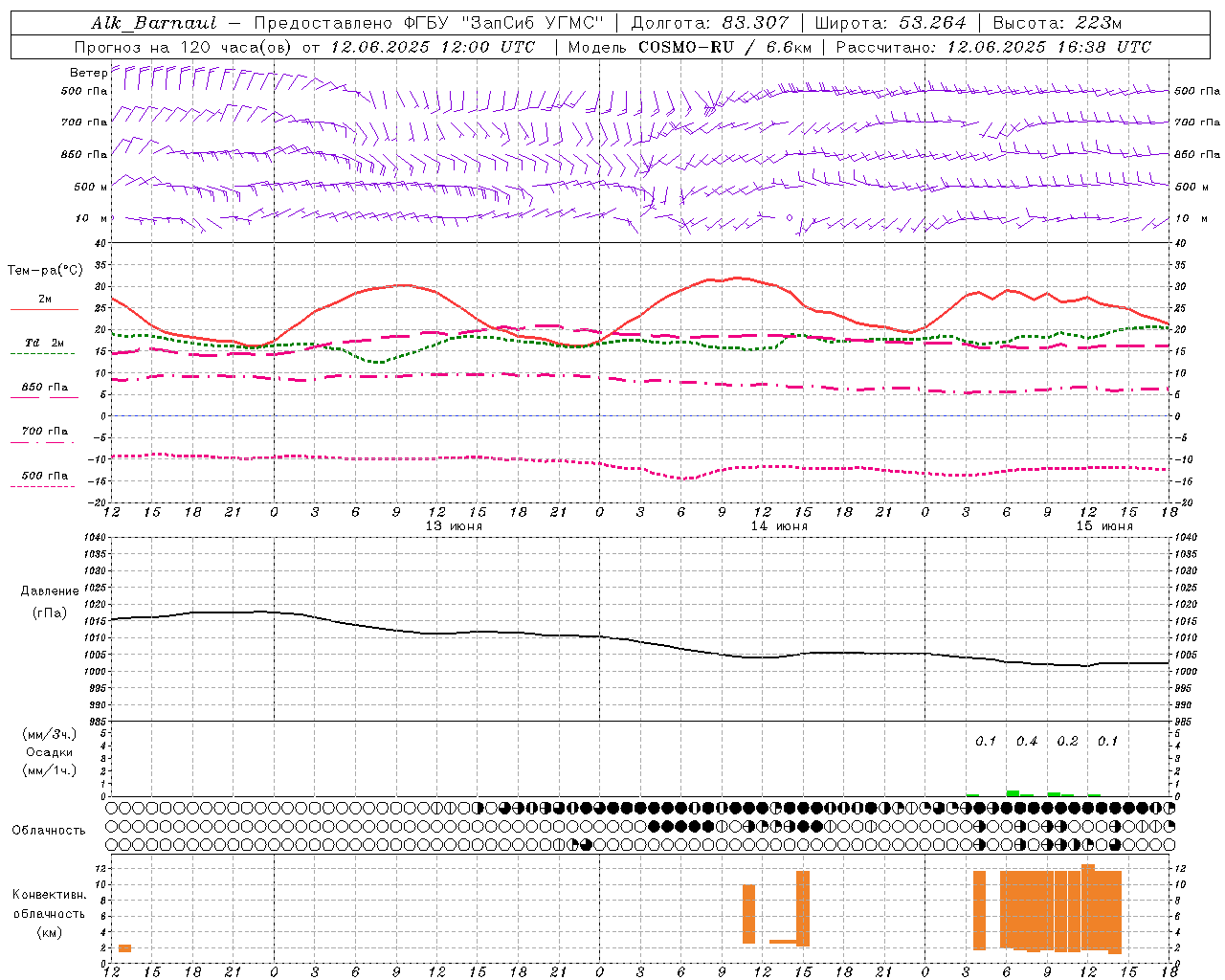This screenshot has width=1225, height=980.
Task: Click the red 2м legend line sample
Action: (44, 310)
